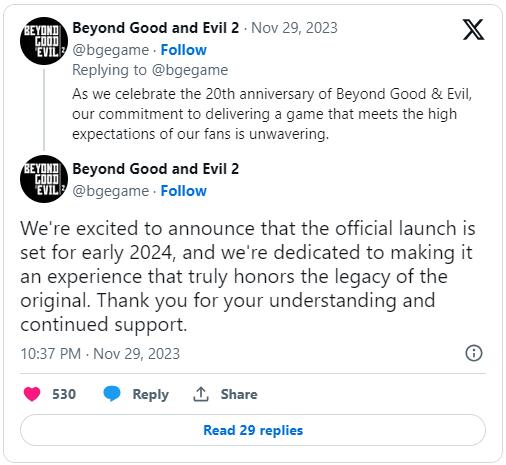Viewport: 506px width, 465px height.
Task: Open the Replying to @bgegame mention
Action: 190,70
